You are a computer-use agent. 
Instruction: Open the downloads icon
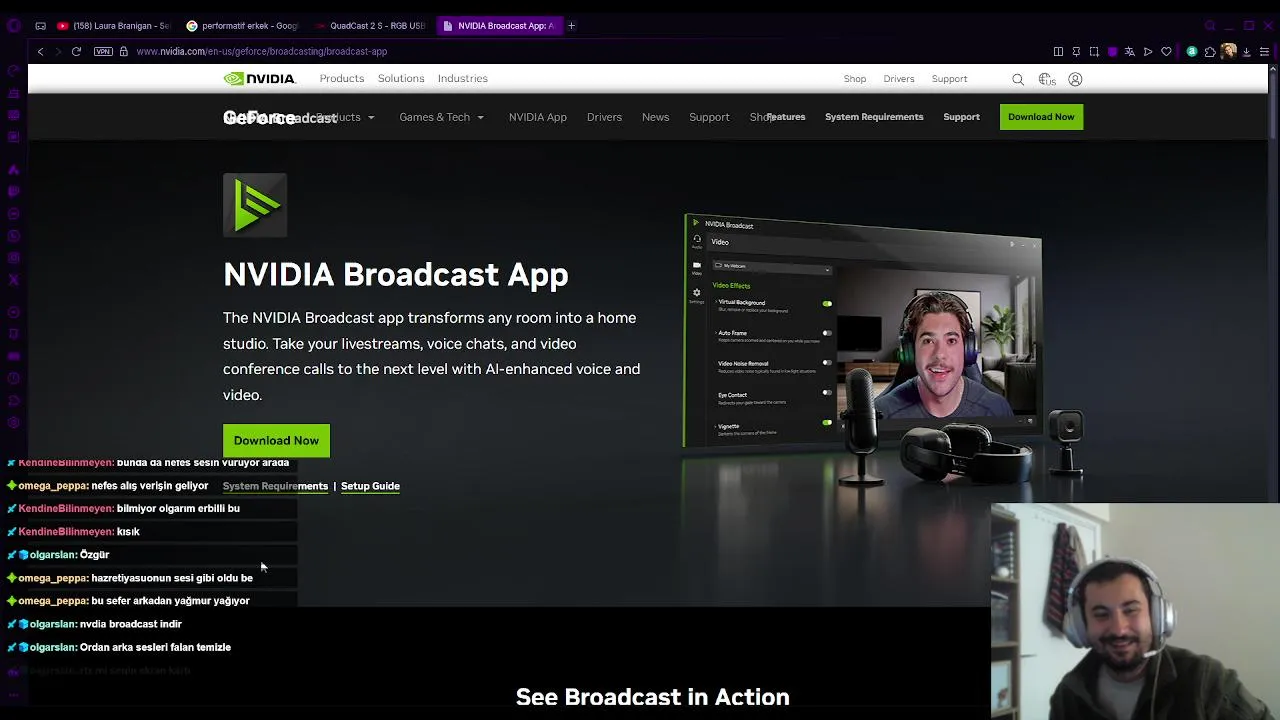point(1246,51)
